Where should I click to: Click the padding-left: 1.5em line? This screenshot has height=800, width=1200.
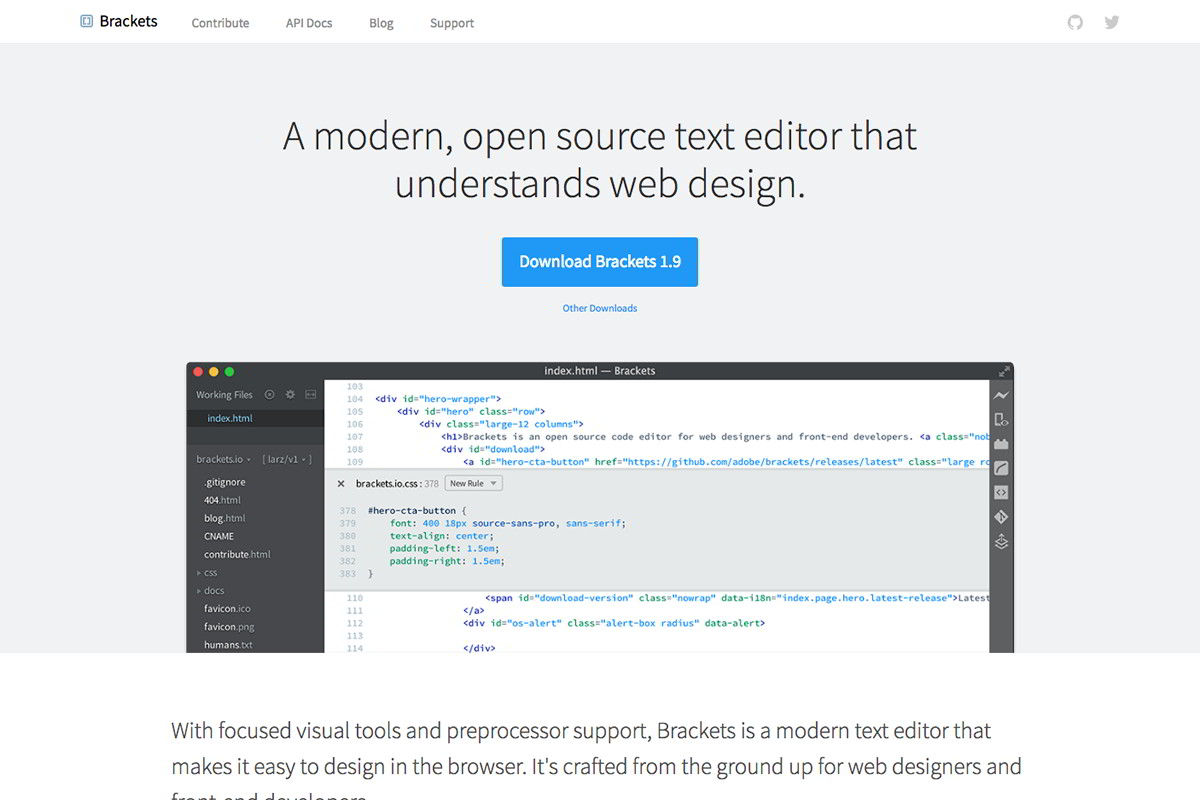444,549
